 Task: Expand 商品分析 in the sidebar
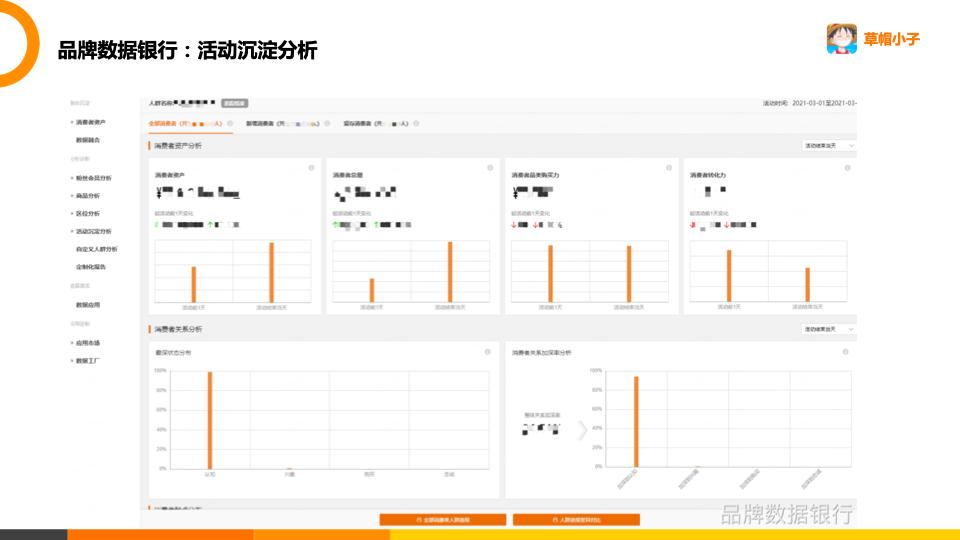85,196
